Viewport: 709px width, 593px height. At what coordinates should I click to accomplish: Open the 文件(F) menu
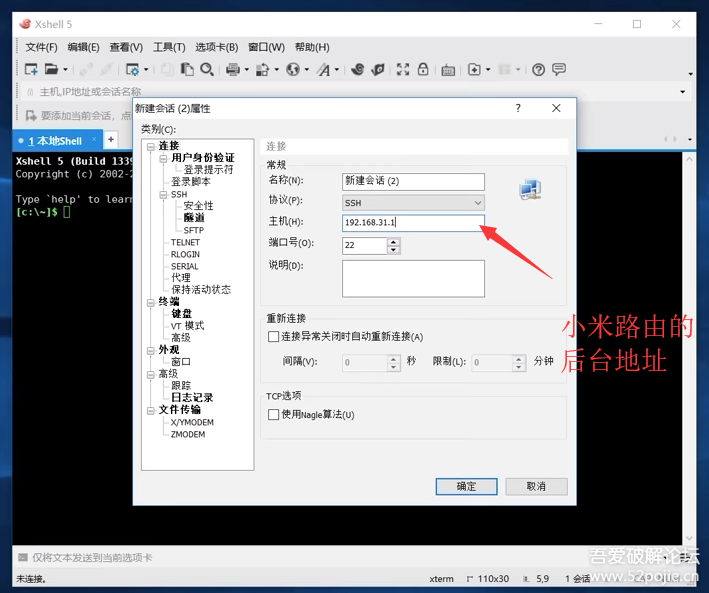coord(41,47)
